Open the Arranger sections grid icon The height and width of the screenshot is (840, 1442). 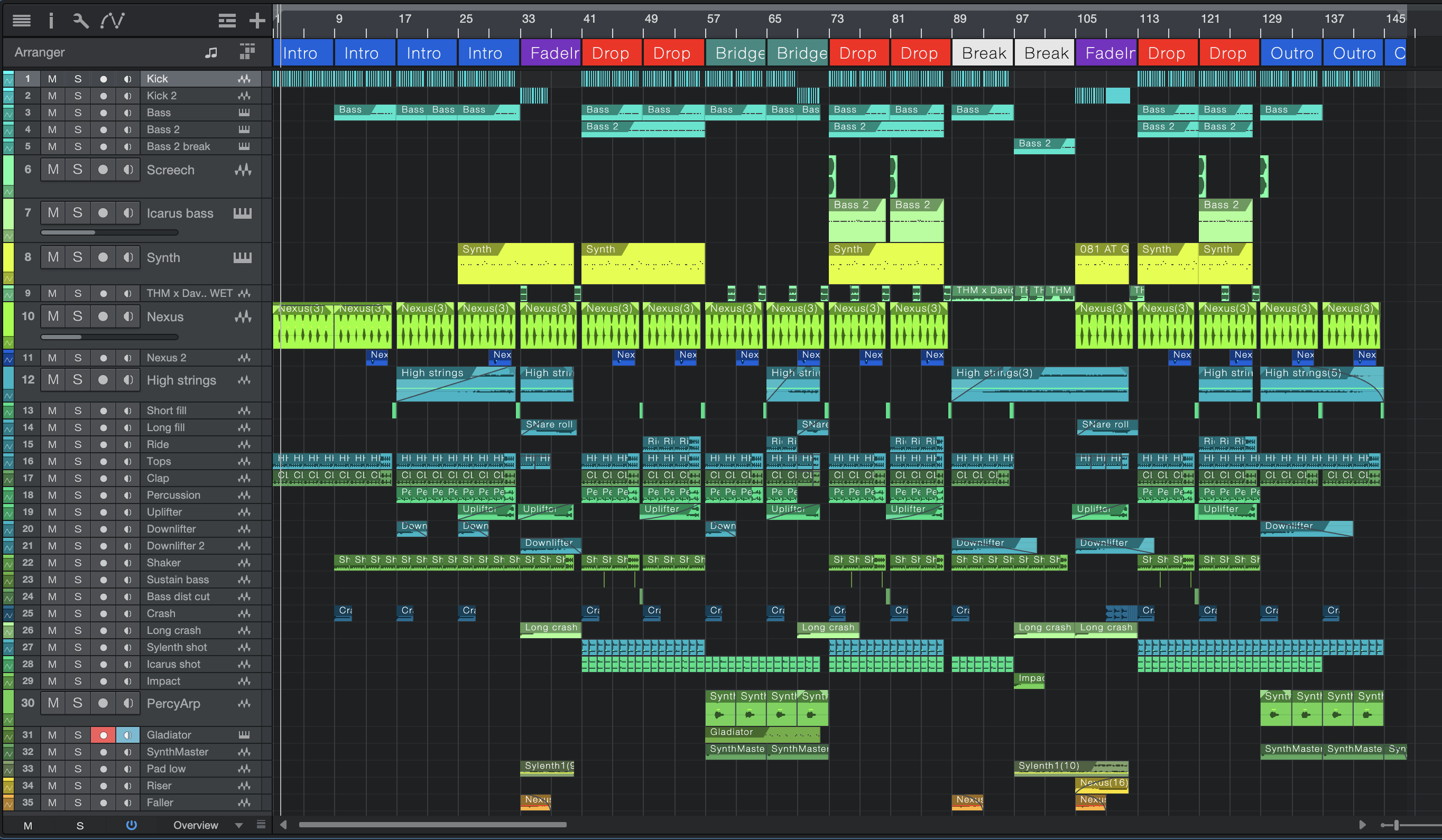pos(247,51)
